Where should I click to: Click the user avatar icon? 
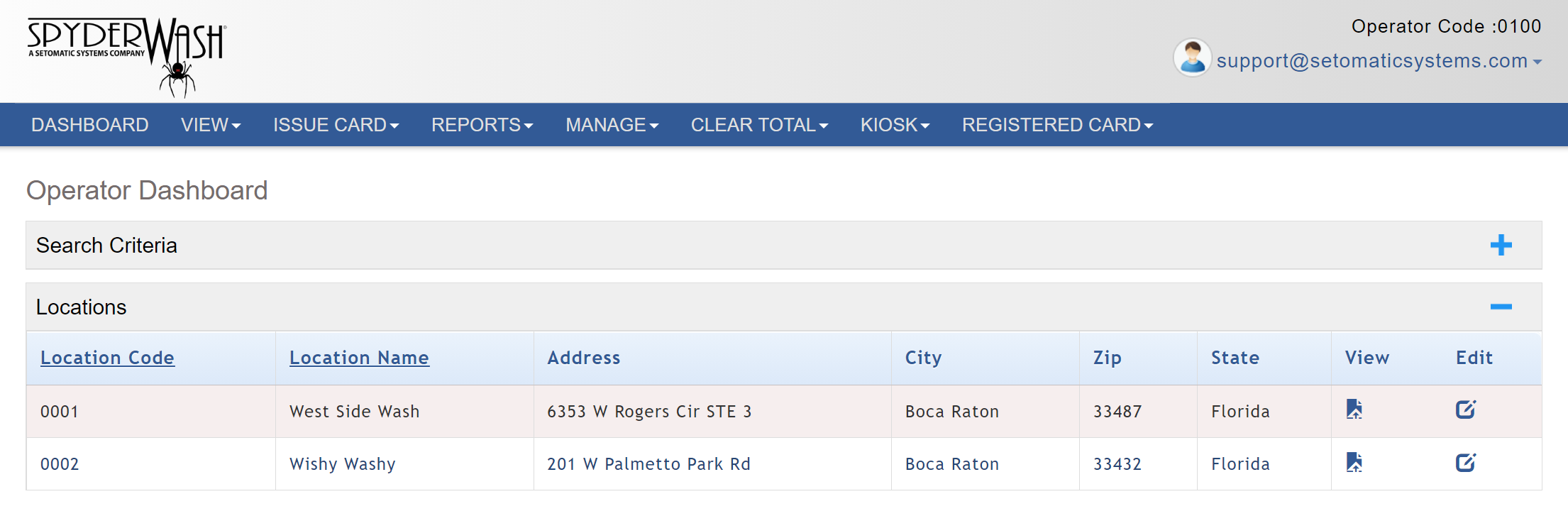click(x=1192, y=58)
